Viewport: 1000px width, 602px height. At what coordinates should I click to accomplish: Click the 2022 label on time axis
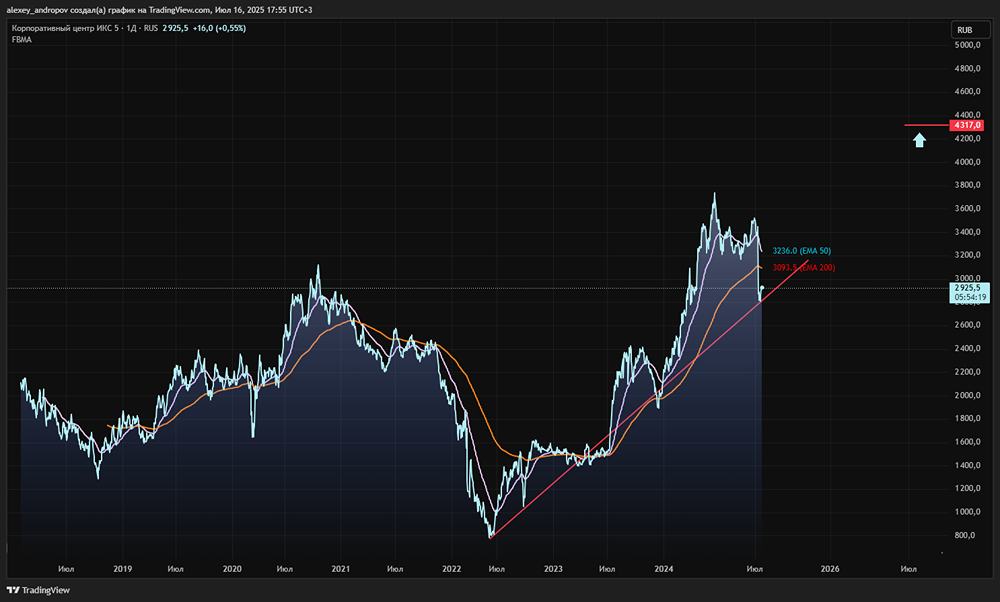click(451, 568)
